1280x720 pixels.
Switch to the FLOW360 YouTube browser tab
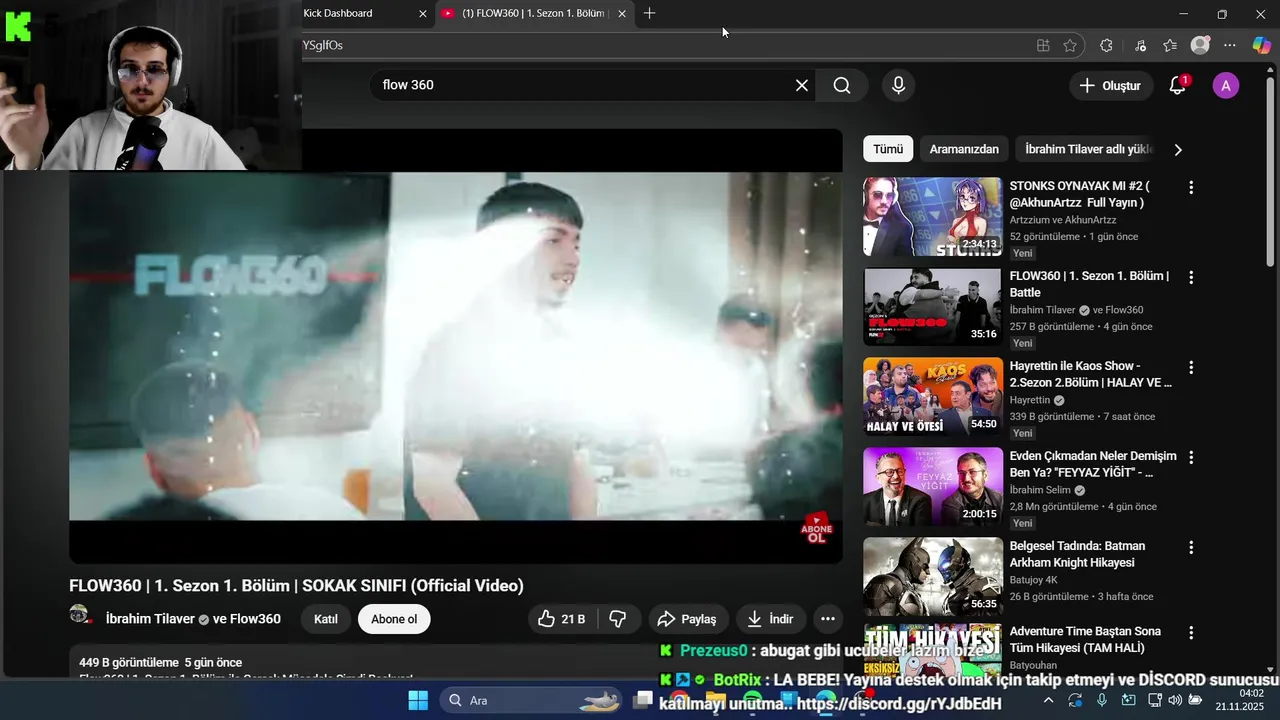click(535, 13)
